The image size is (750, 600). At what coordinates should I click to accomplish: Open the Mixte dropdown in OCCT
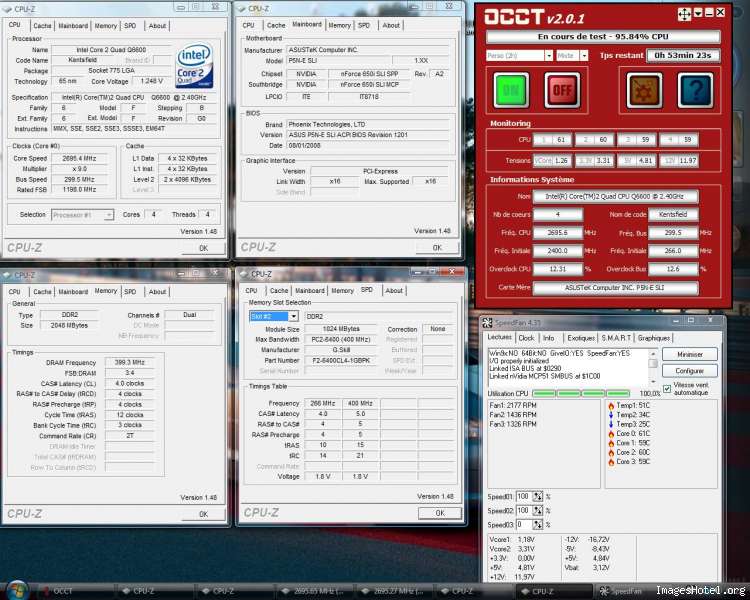(x=572, y=56)
